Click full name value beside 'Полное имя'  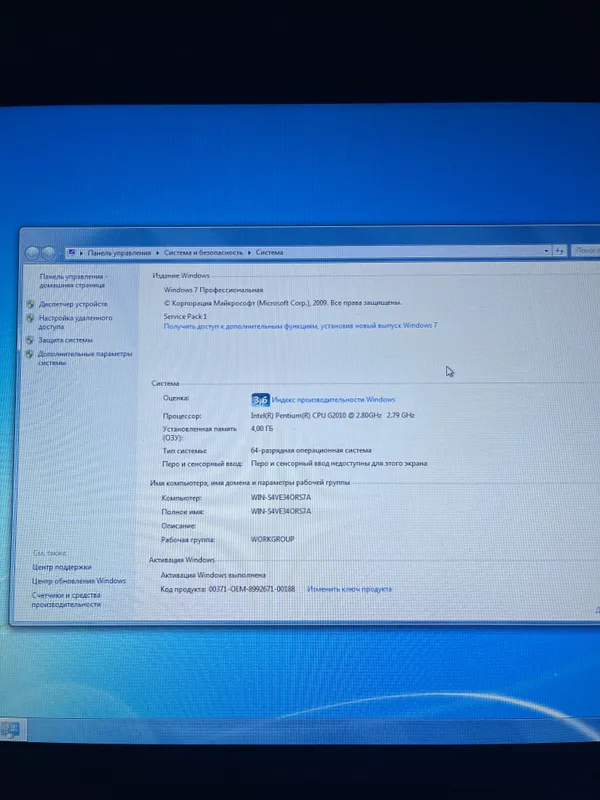click(x=281, y=511)
